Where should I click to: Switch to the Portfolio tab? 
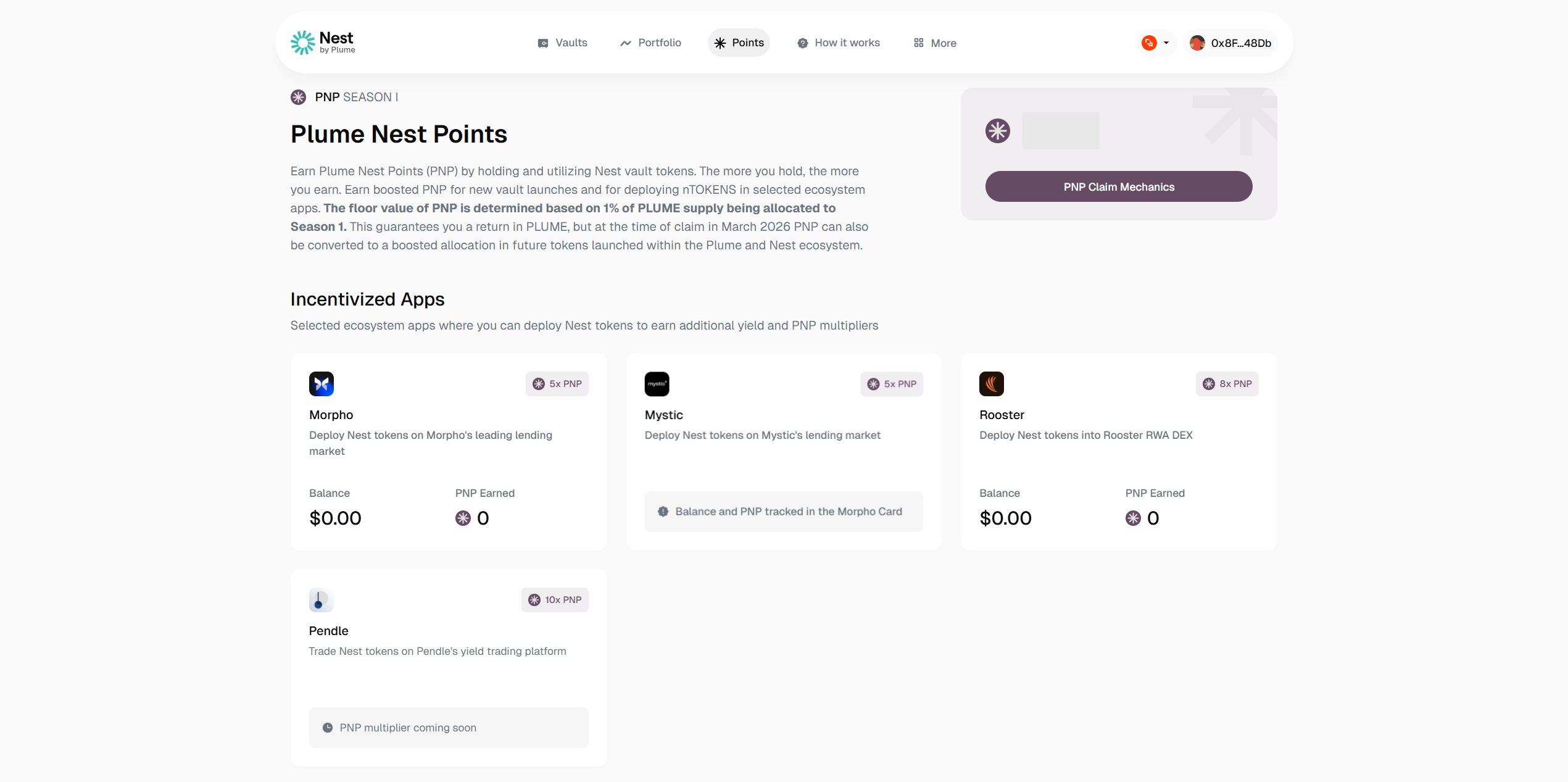point(650,43)
